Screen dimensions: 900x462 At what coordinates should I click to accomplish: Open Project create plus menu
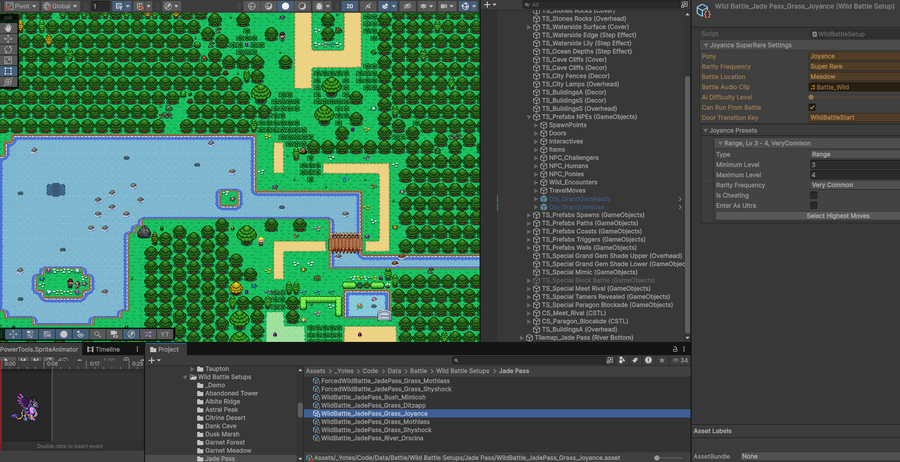click(x=154, y=360)
